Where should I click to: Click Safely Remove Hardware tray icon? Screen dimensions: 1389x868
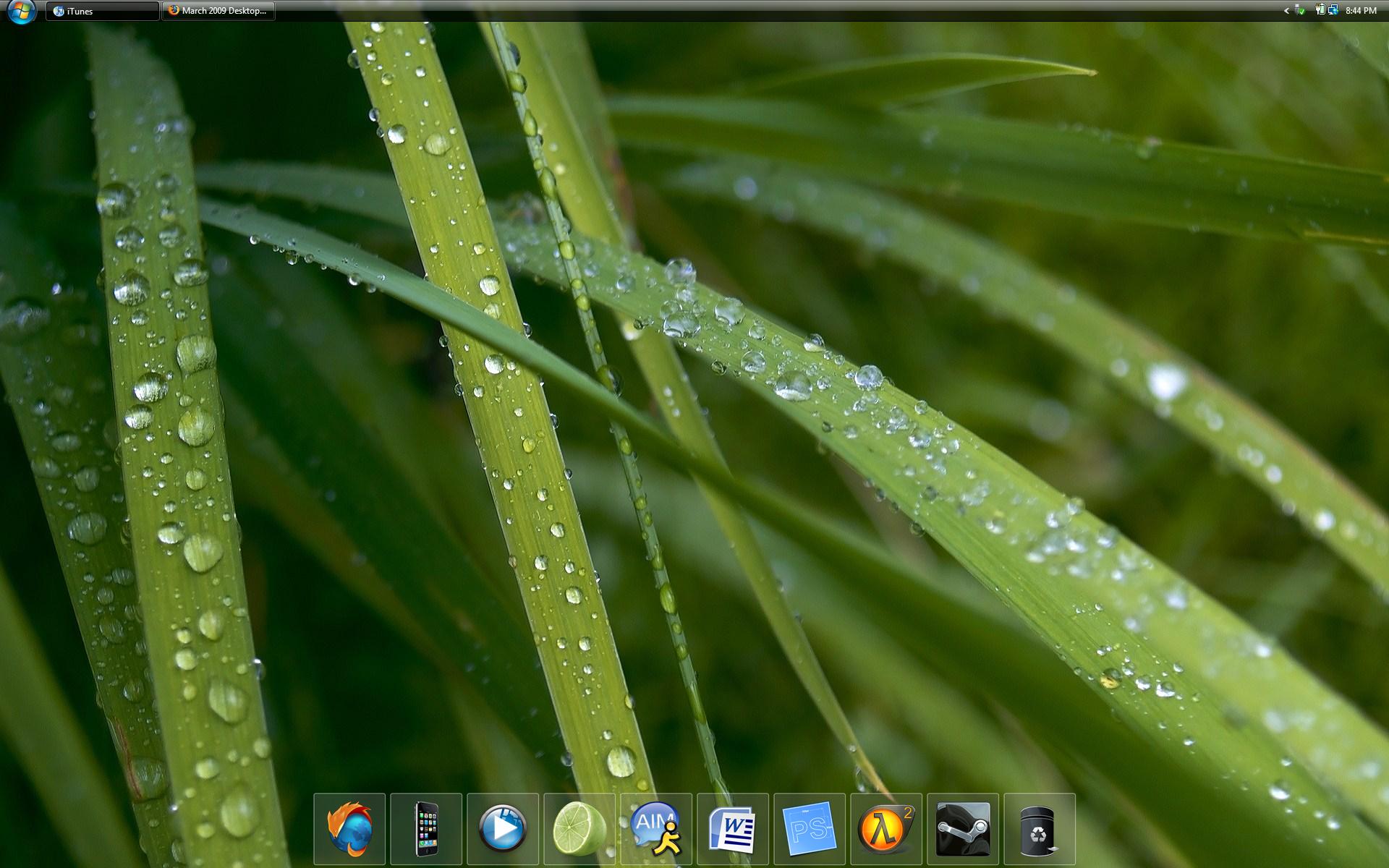click(x=1300, y=10)
